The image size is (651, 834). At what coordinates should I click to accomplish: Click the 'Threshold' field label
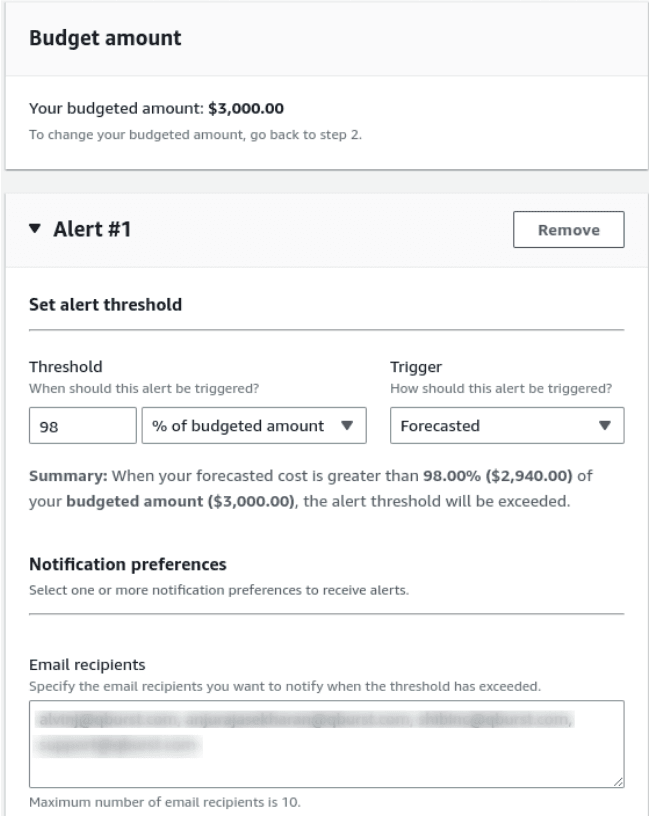65,367
